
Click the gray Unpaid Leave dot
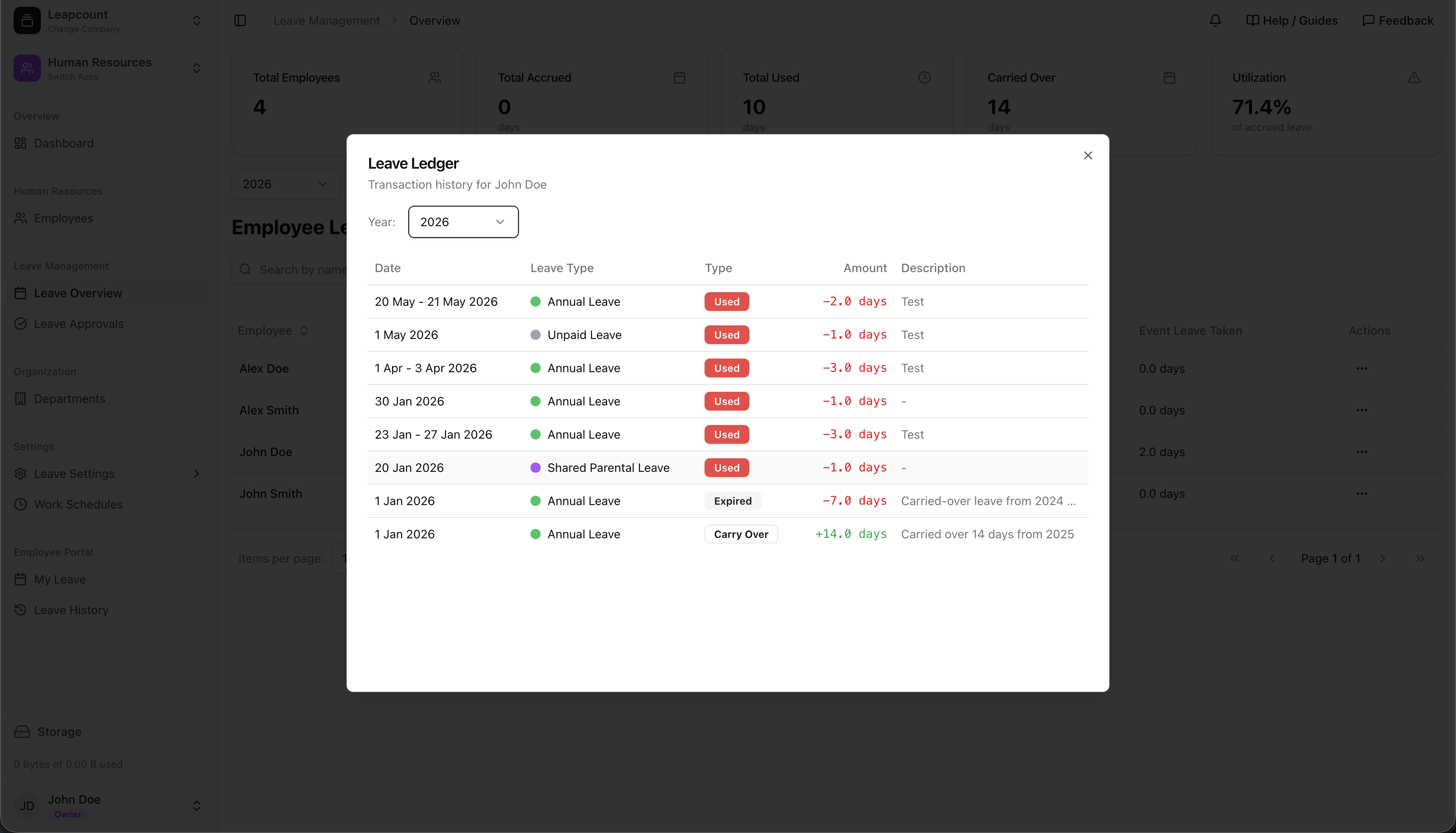tap(535, 335)
